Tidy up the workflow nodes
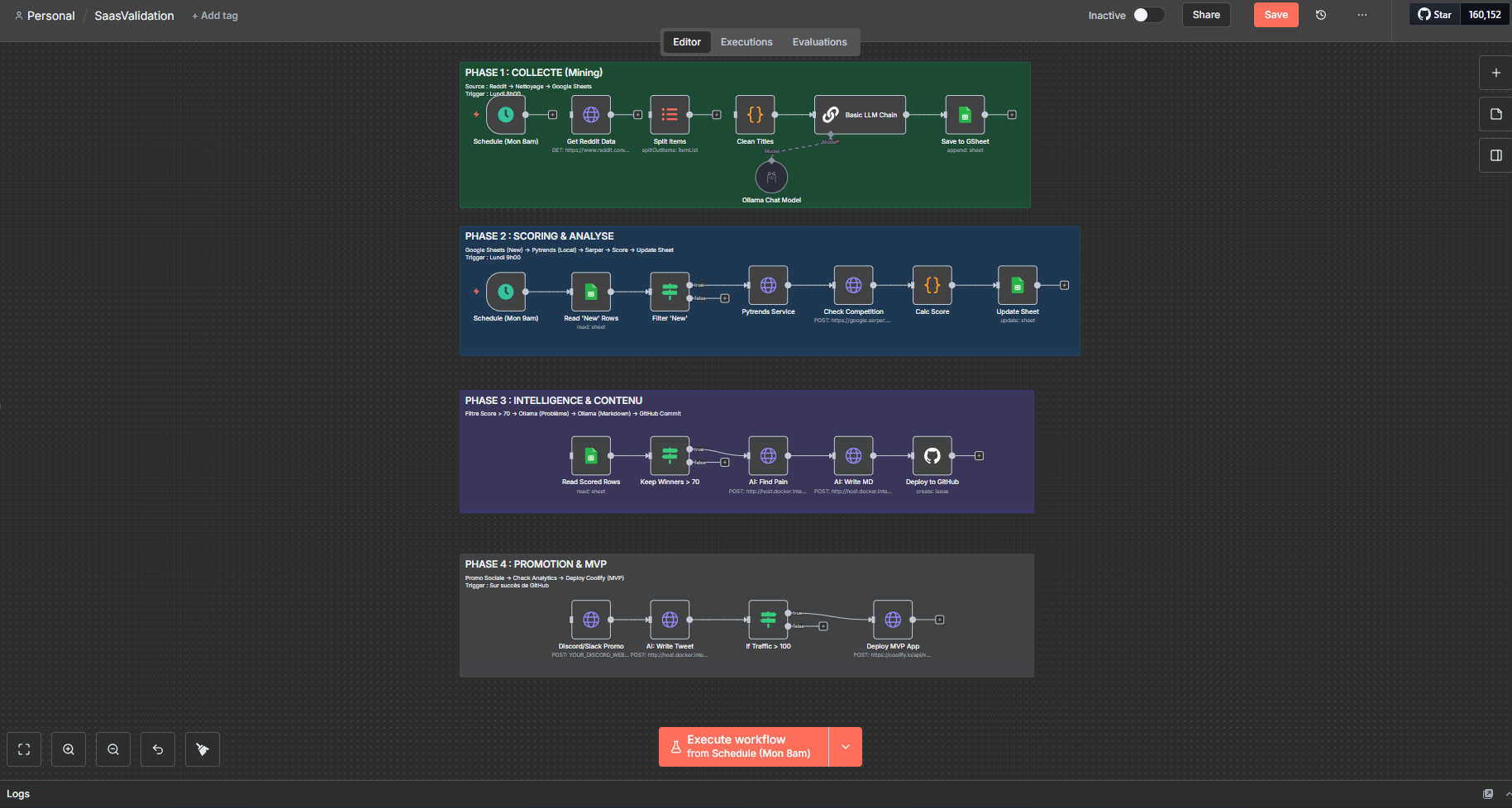The height and width of the screenshot is (808, 1512). click(x=203, y=749)
